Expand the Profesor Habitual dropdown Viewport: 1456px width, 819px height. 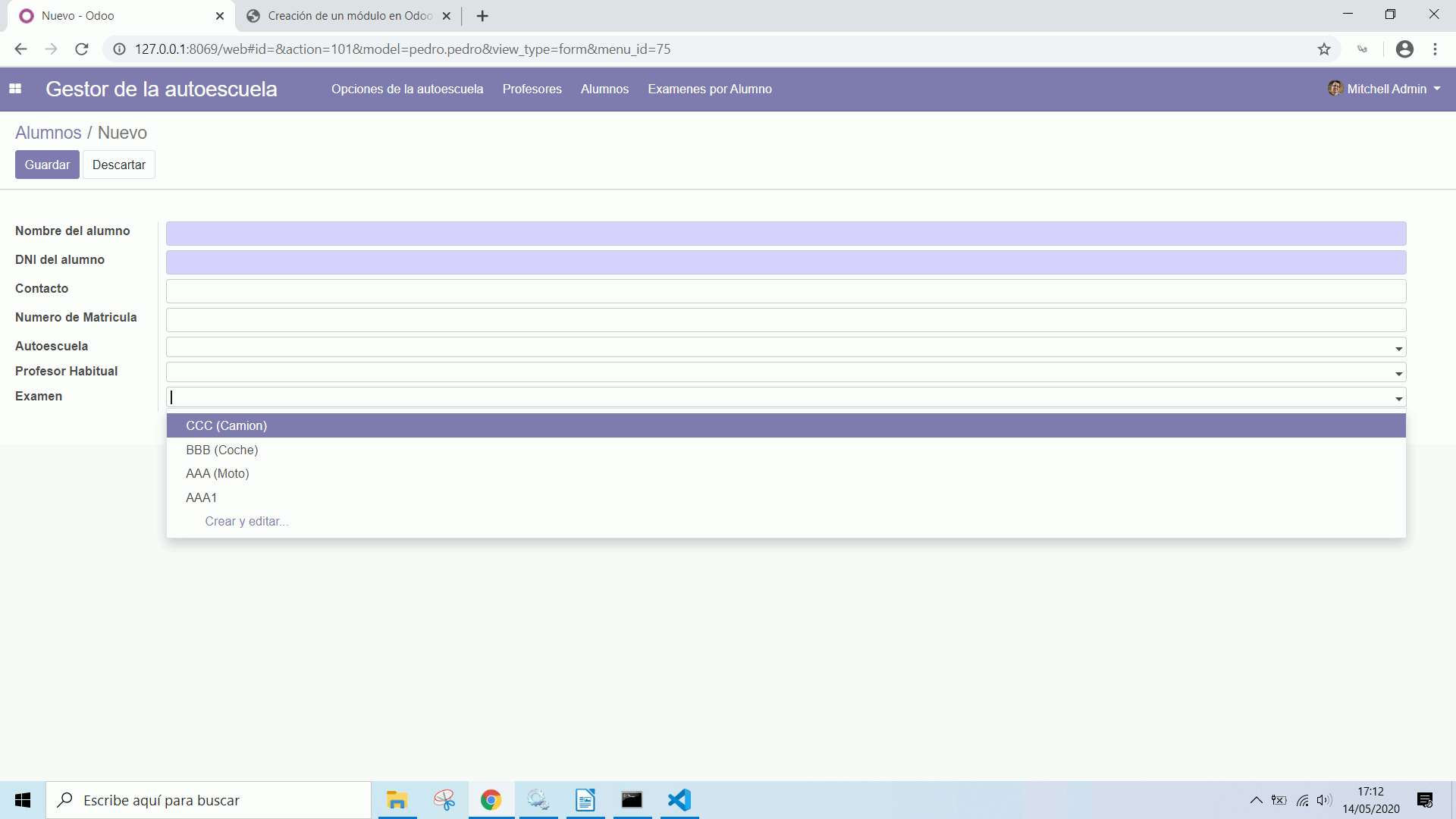pos(1398,372)
